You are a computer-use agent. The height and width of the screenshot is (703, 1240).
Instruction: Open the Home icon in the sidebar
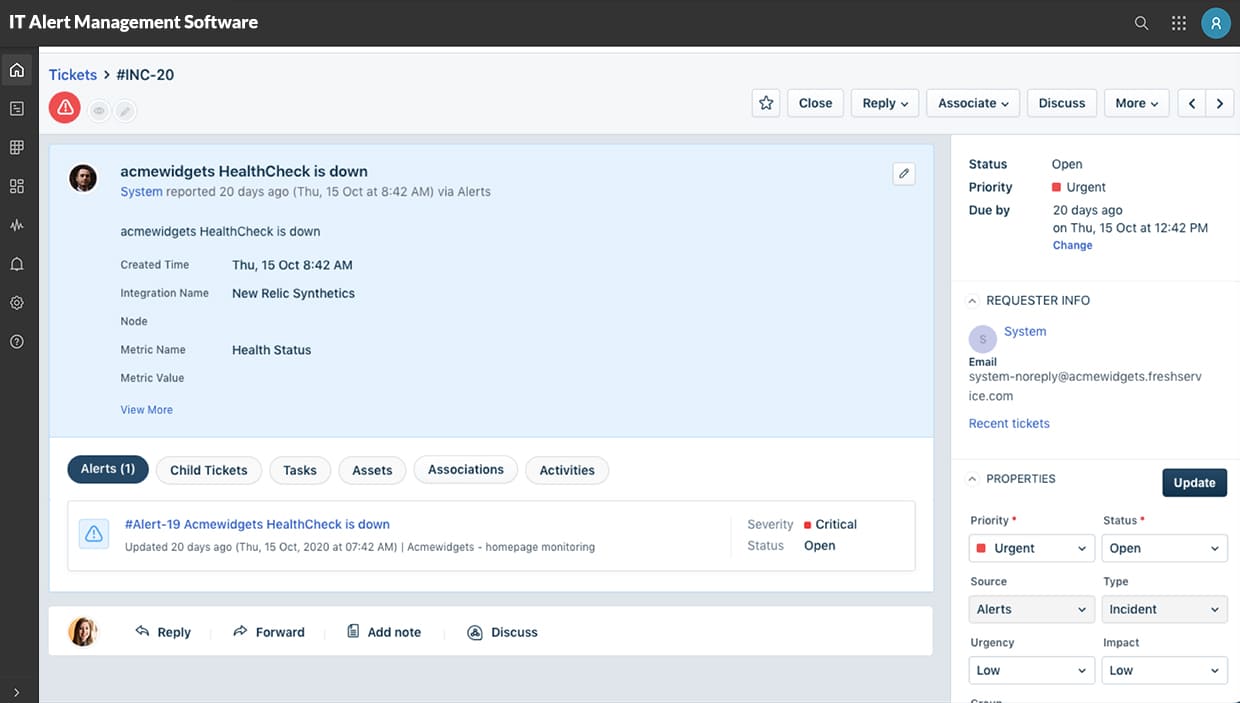coord(16,70)
